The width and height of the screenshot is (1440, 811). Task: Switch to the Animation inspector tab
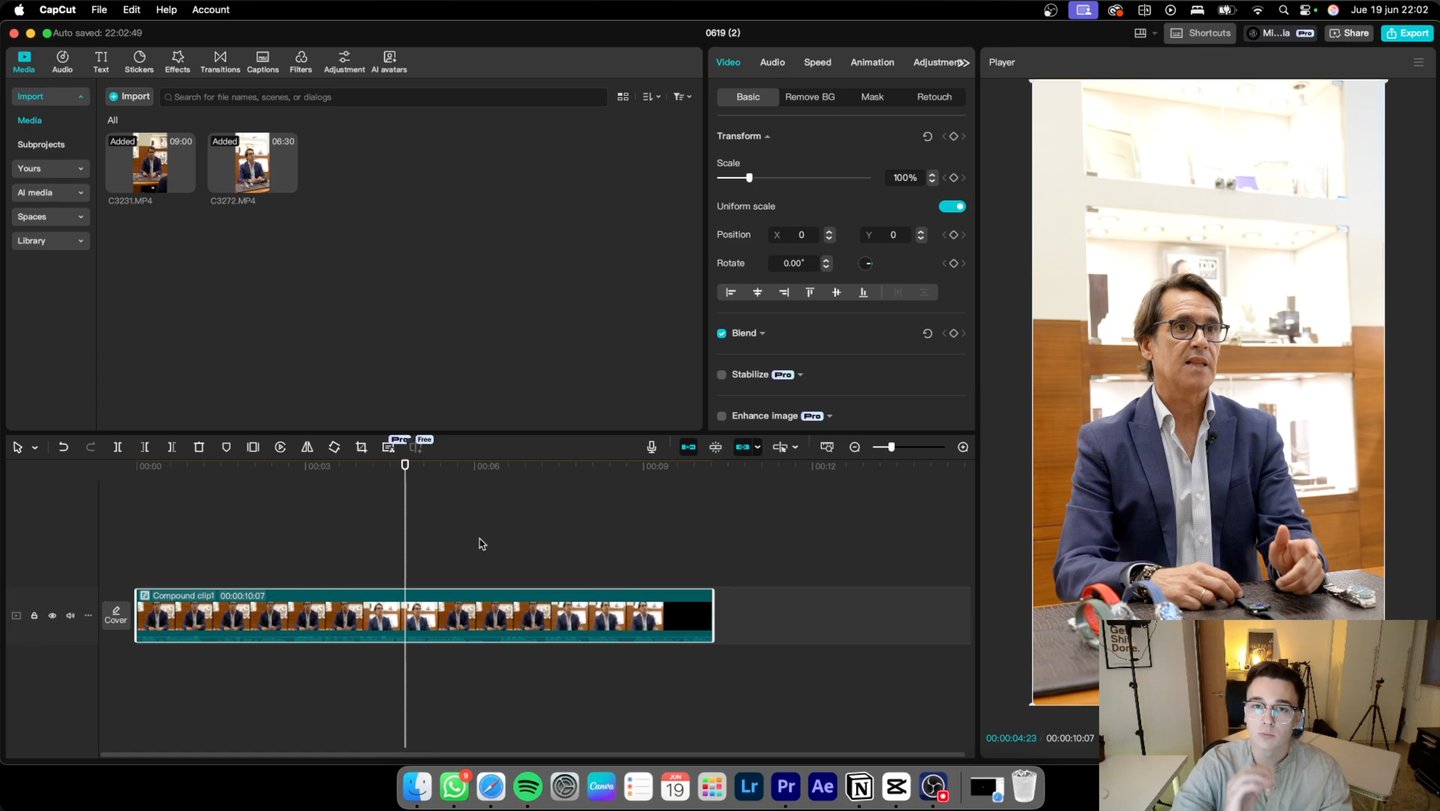coord(872,62)
